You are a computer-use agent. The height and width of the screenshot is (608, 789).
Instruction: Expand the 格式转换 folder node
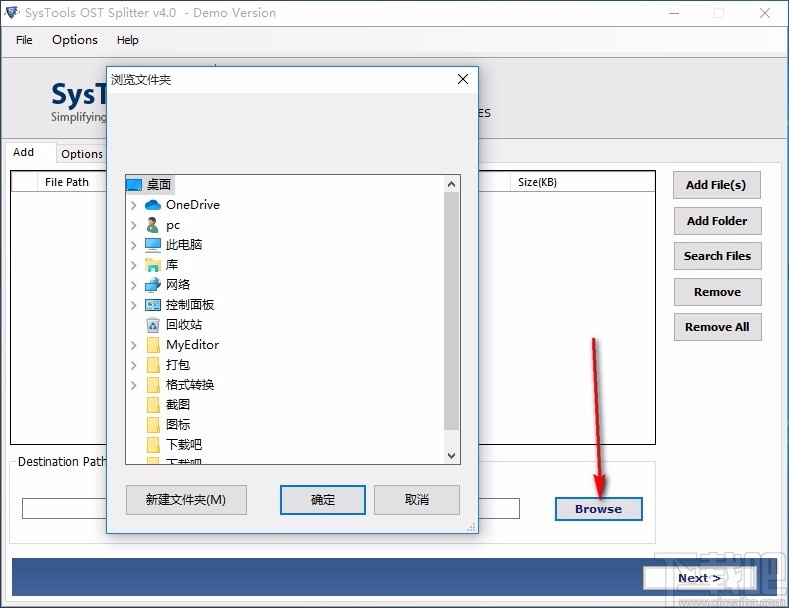(133, 385)
